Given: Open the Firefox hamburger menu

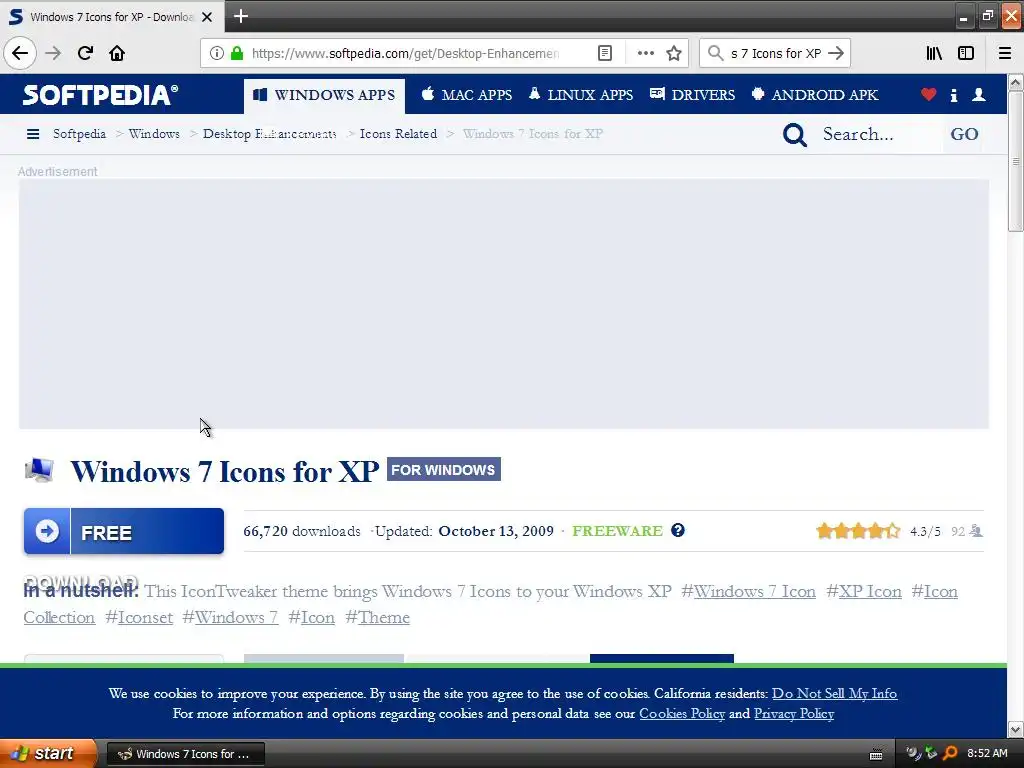Looking at the screenshot, I should pos(1005,53).
